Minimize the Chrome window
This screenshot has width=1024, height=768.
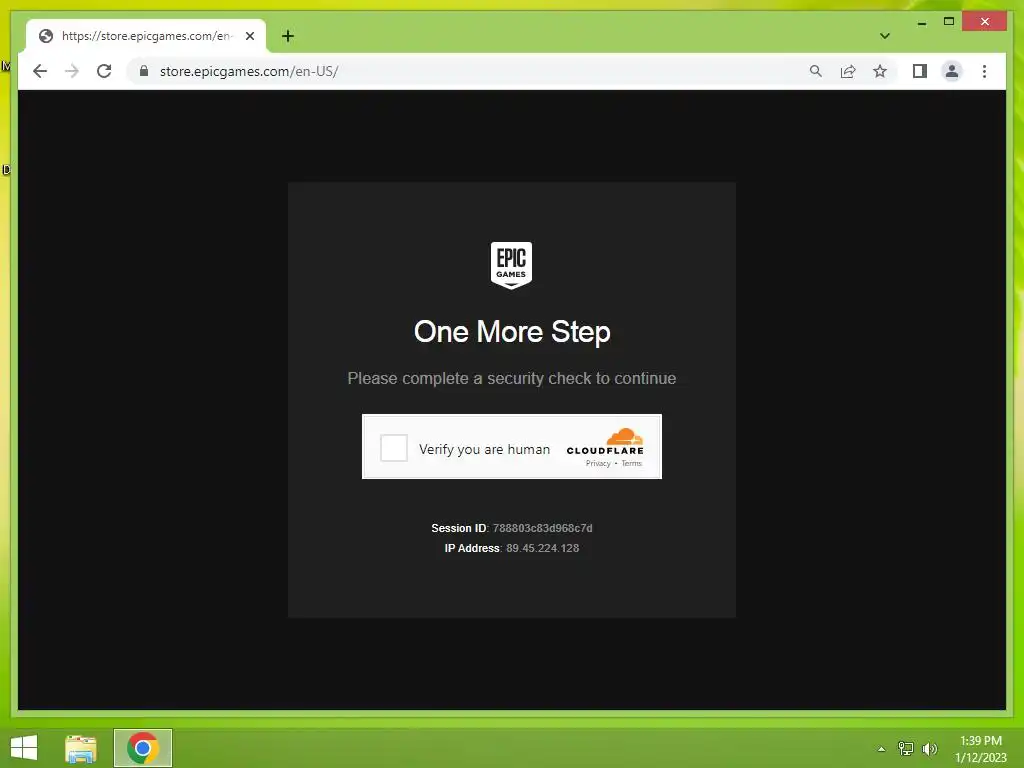(x=921, y=22)
